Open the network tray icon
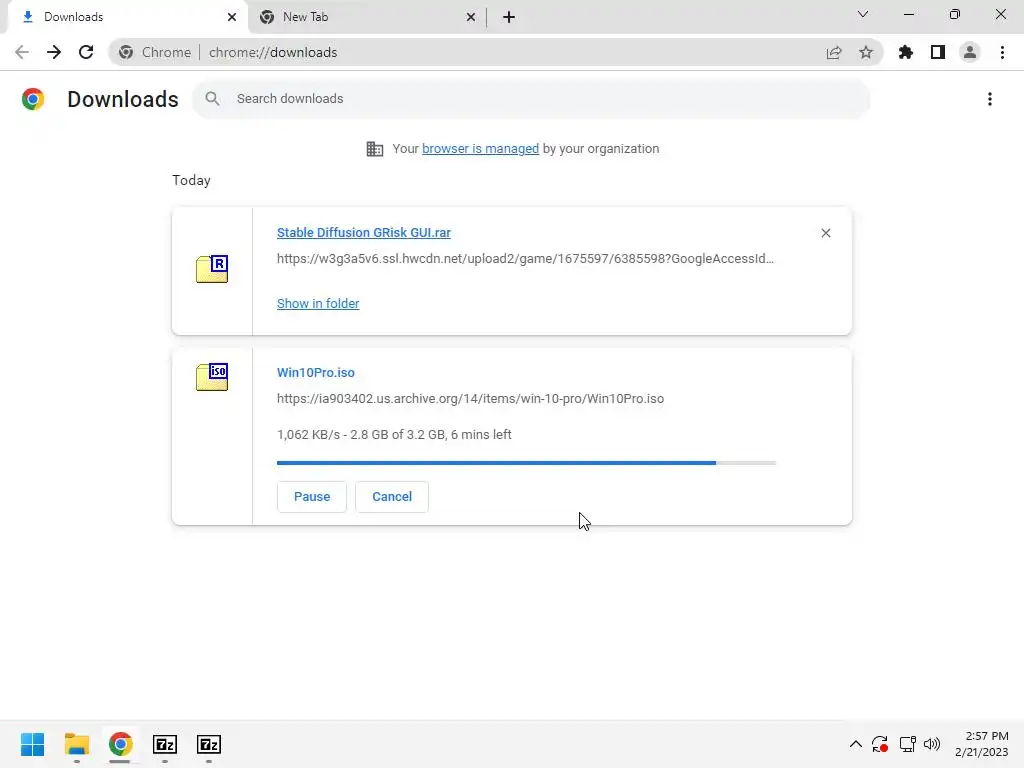The width and height of the screenshot is (1024, 768). click(x=907, y=744)
